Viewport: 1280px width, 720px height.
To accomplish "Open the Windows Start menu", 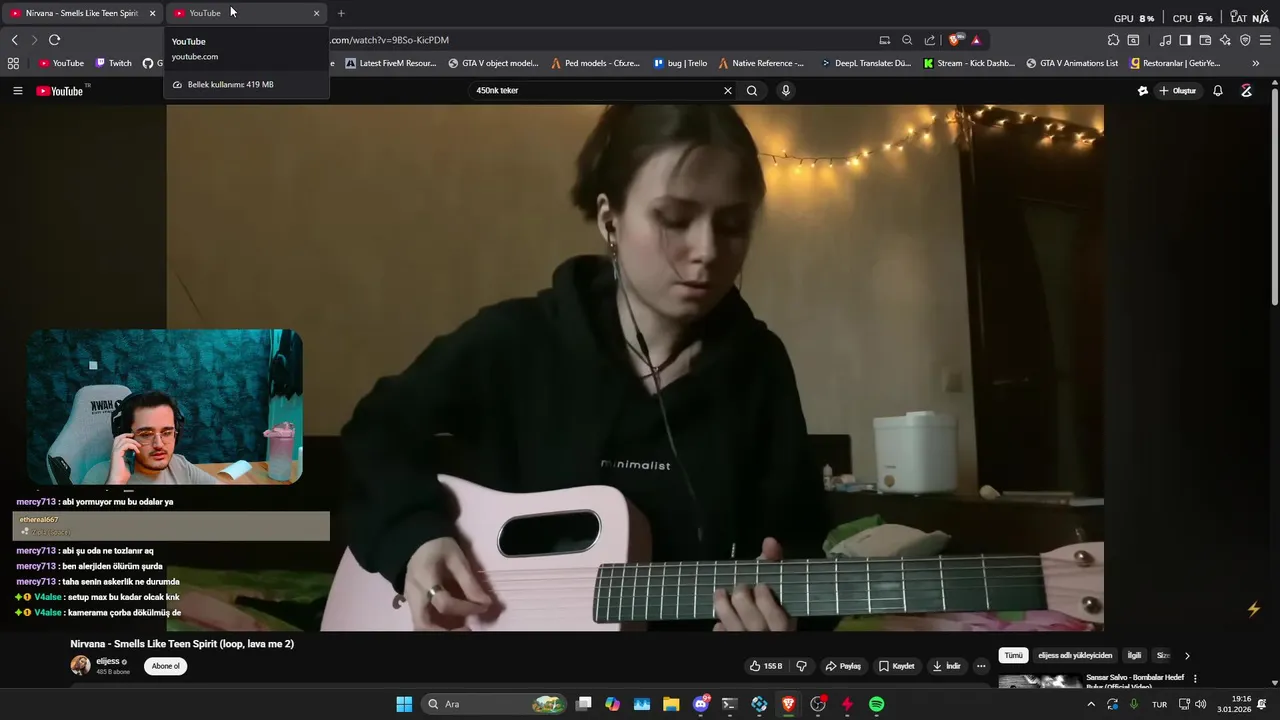I will [404, 704].
